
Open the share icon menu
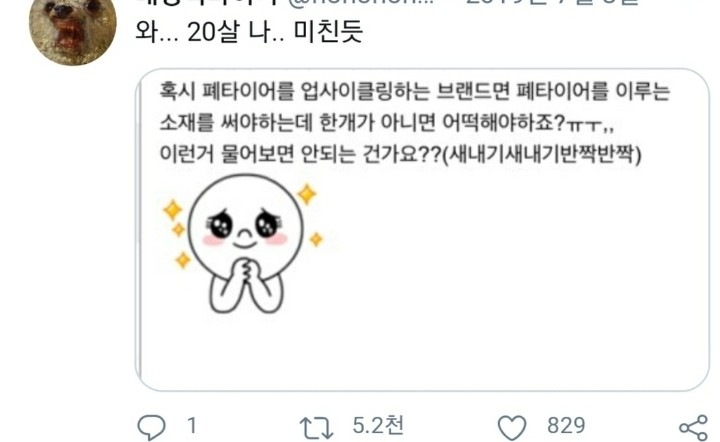[x=693, y=428]
